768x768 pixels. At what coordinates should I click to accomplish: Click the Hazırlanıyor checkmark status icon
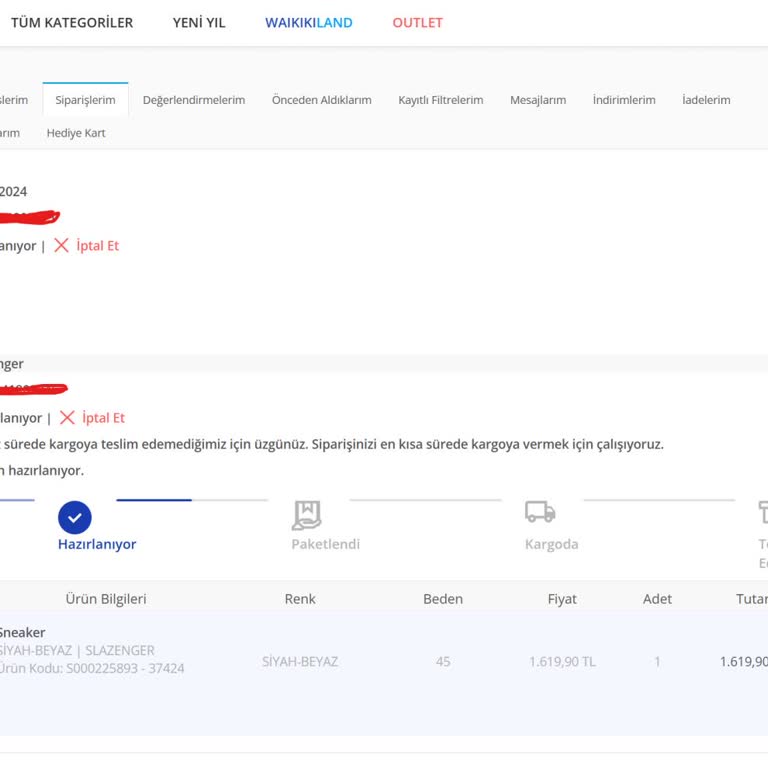point(75,517)
